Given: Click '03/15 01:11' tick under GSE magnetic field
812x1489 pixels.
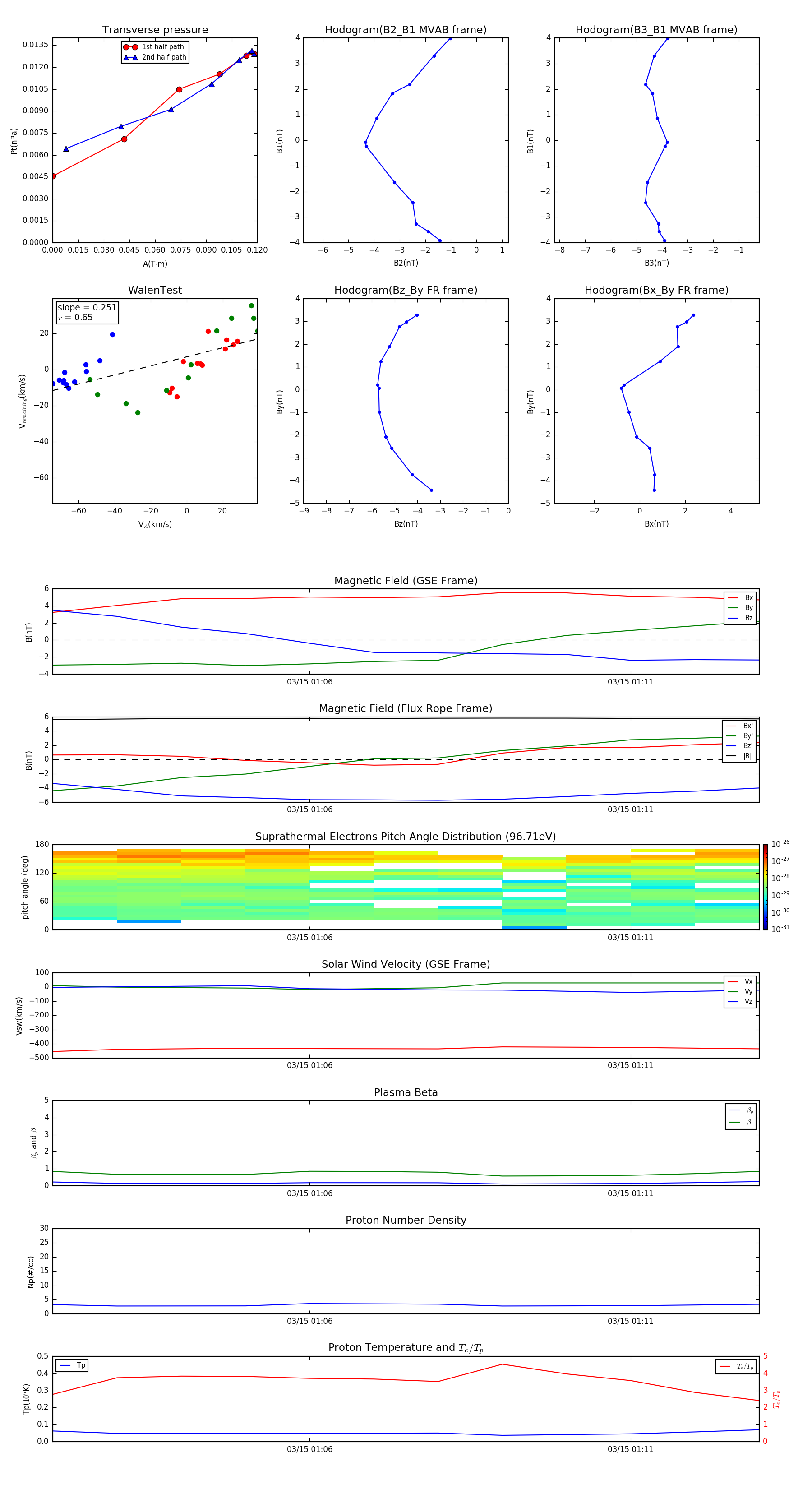Looking at the screenshot, I should [x=631, y=682].
